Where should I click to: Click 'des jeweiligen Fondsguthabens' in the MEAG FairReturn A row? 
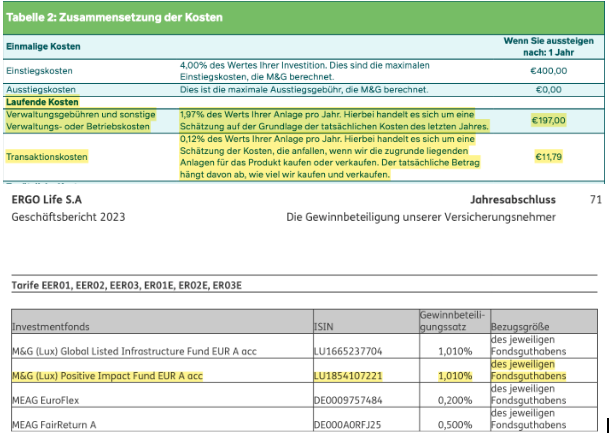(x=528, y=419)
